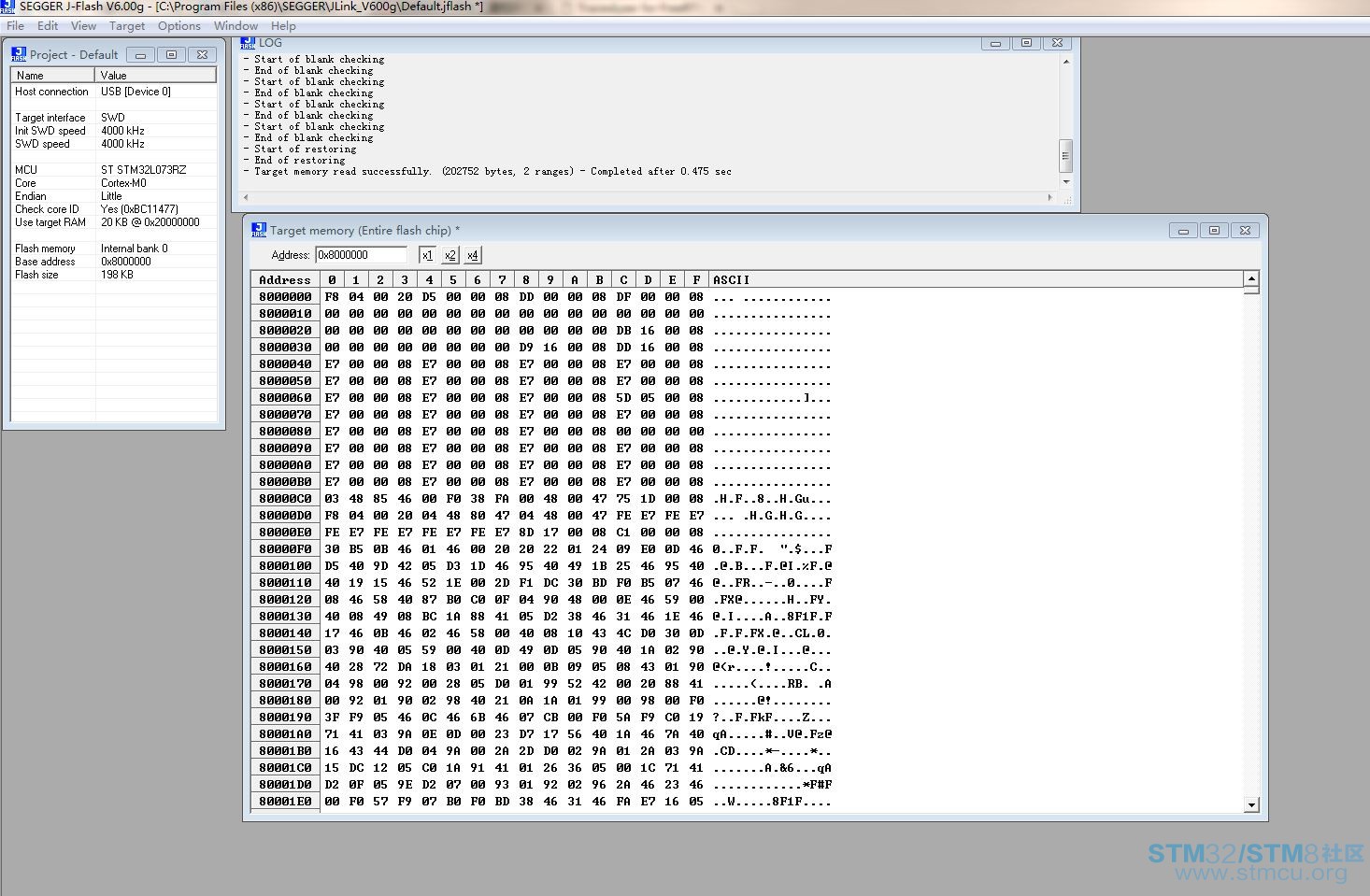Image resolution: width=1370 pixels, height=896 pixels.
Task: Open the Options menu
Action: click(178, 26)
